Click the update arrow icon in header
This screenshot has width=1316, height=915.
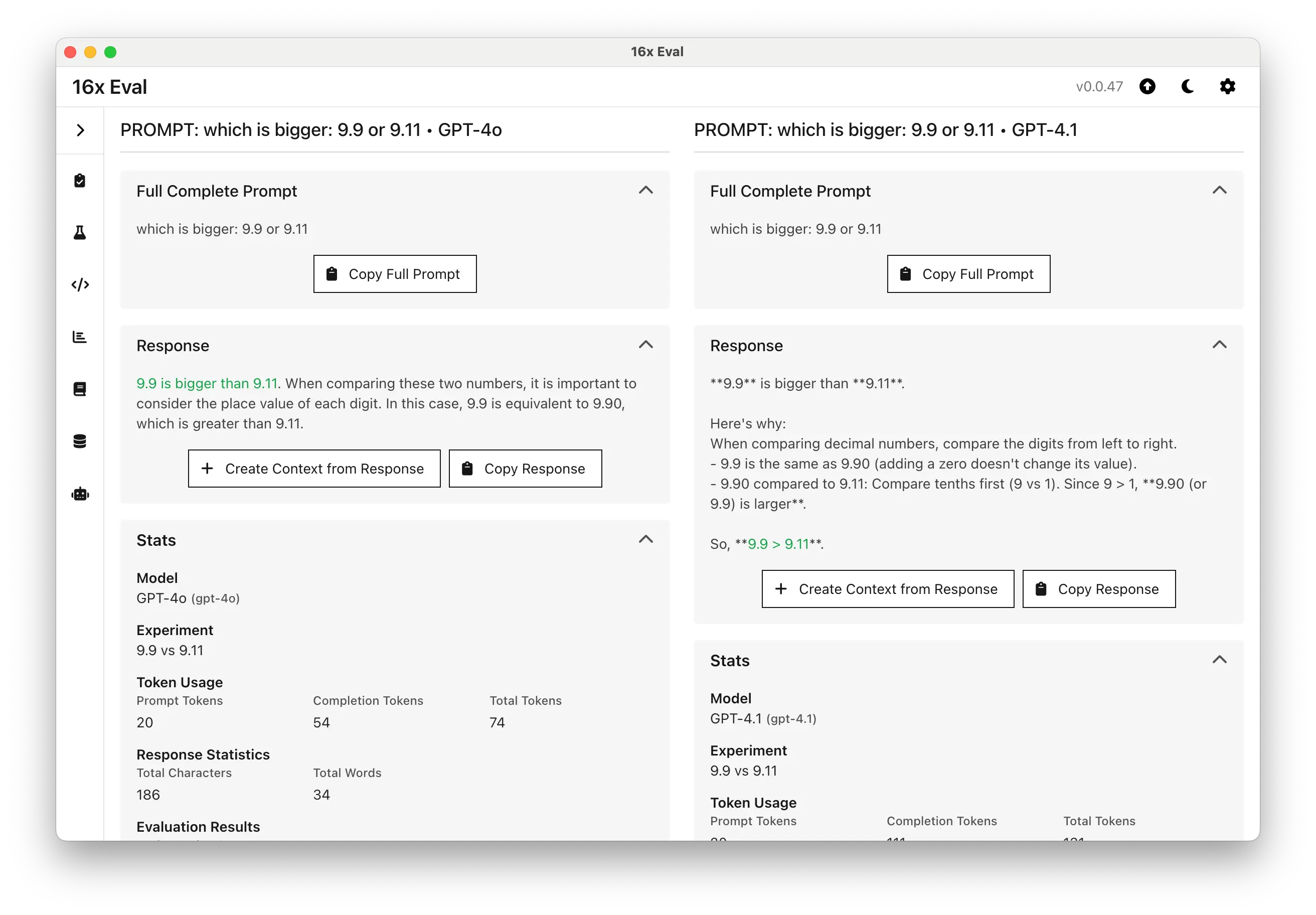point(1147,87)
